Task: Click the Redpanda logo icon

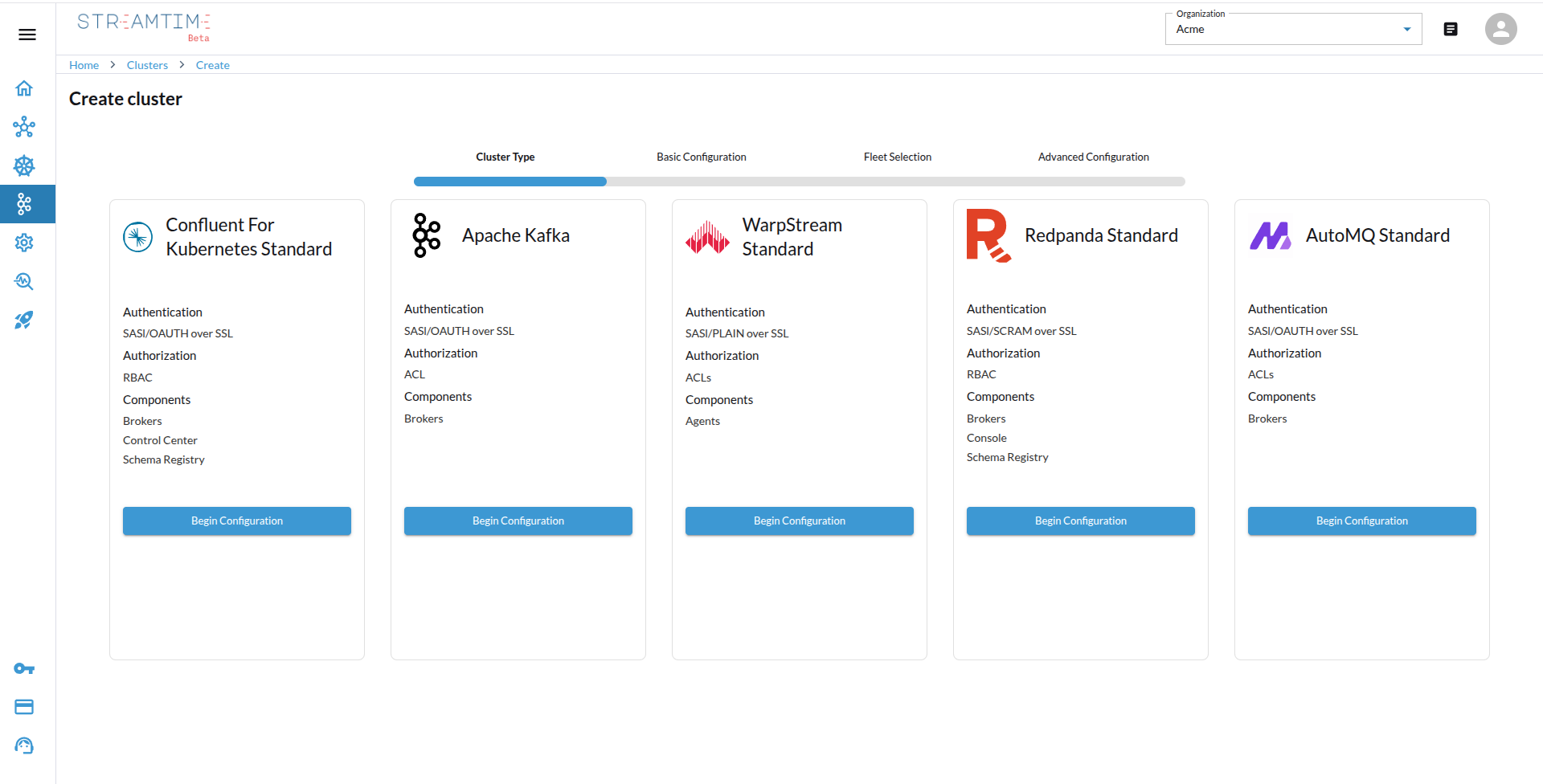Action: pos(988,235)
